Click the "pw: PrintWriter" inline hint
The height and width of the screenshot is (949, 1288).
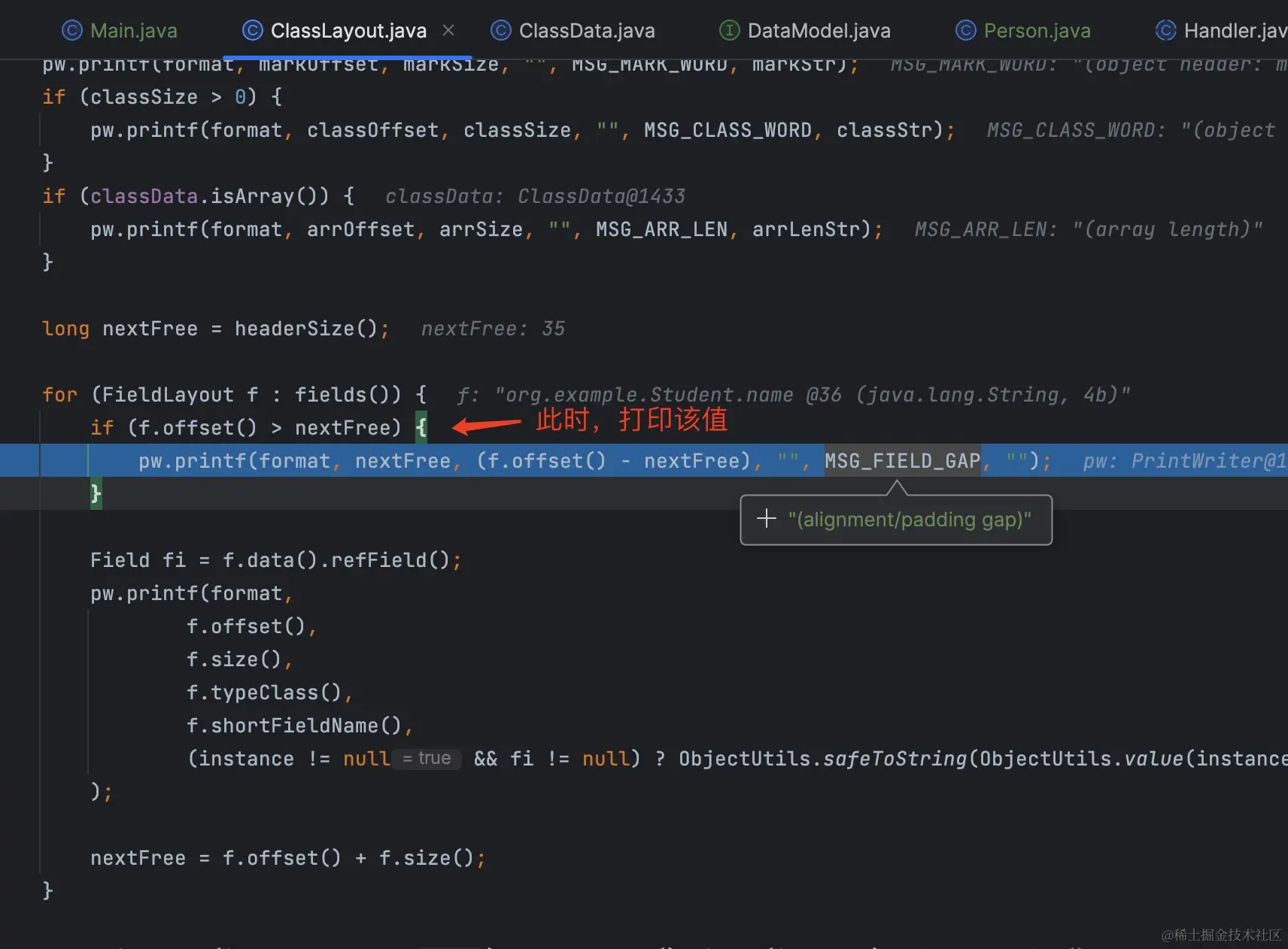pyautogui.click(x=1185, y=461)
